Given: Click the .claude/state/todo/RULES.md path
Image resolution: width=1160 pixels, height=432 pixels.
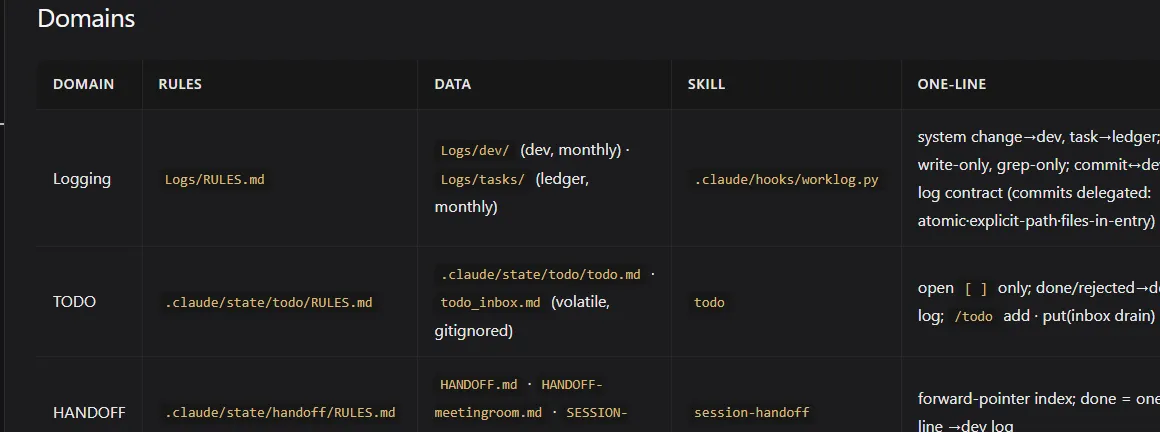Looking at the screenshot, I should (x=269, y=302).
